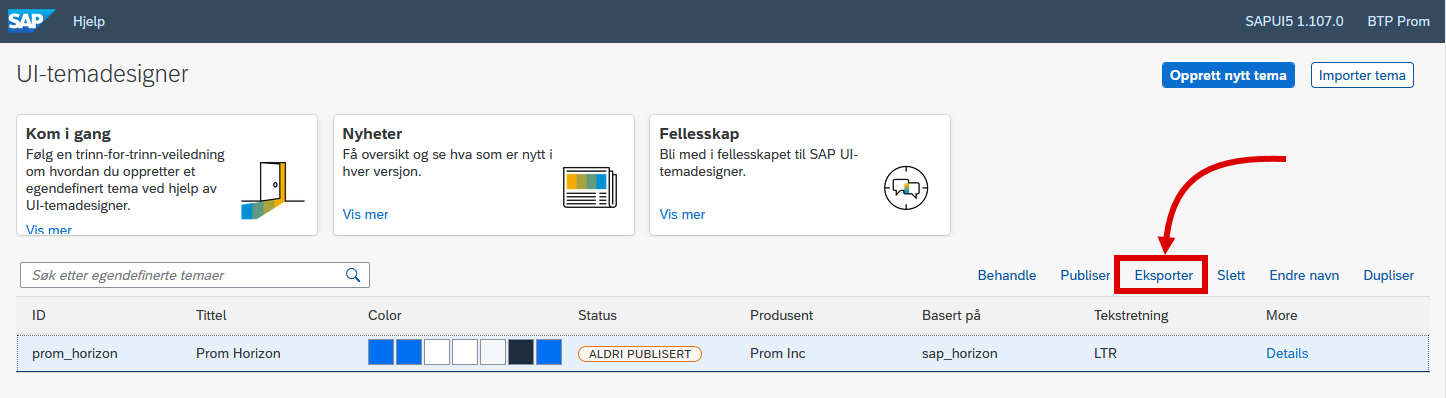The height and width of the screenshot is (398, 1446).
Task: Click the Status column header
Action: 597,315
